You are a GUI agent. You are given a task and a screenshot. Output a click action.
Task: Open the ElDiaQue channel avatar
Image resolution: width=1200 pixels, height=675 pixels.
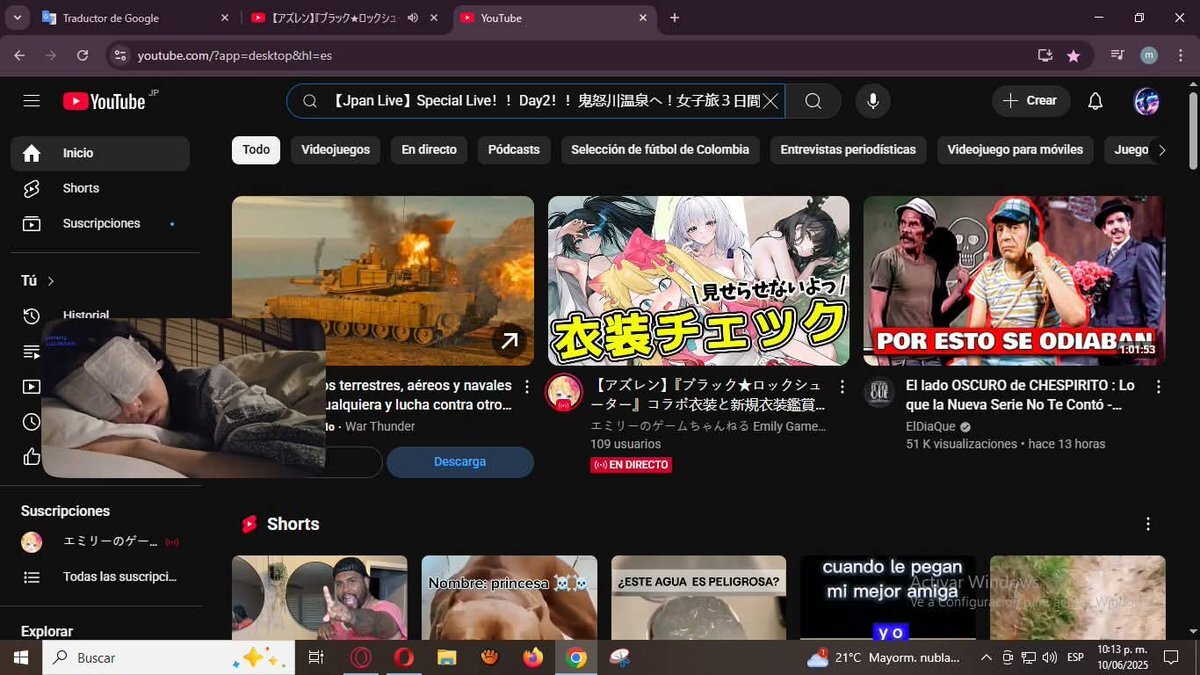(879, 392)
